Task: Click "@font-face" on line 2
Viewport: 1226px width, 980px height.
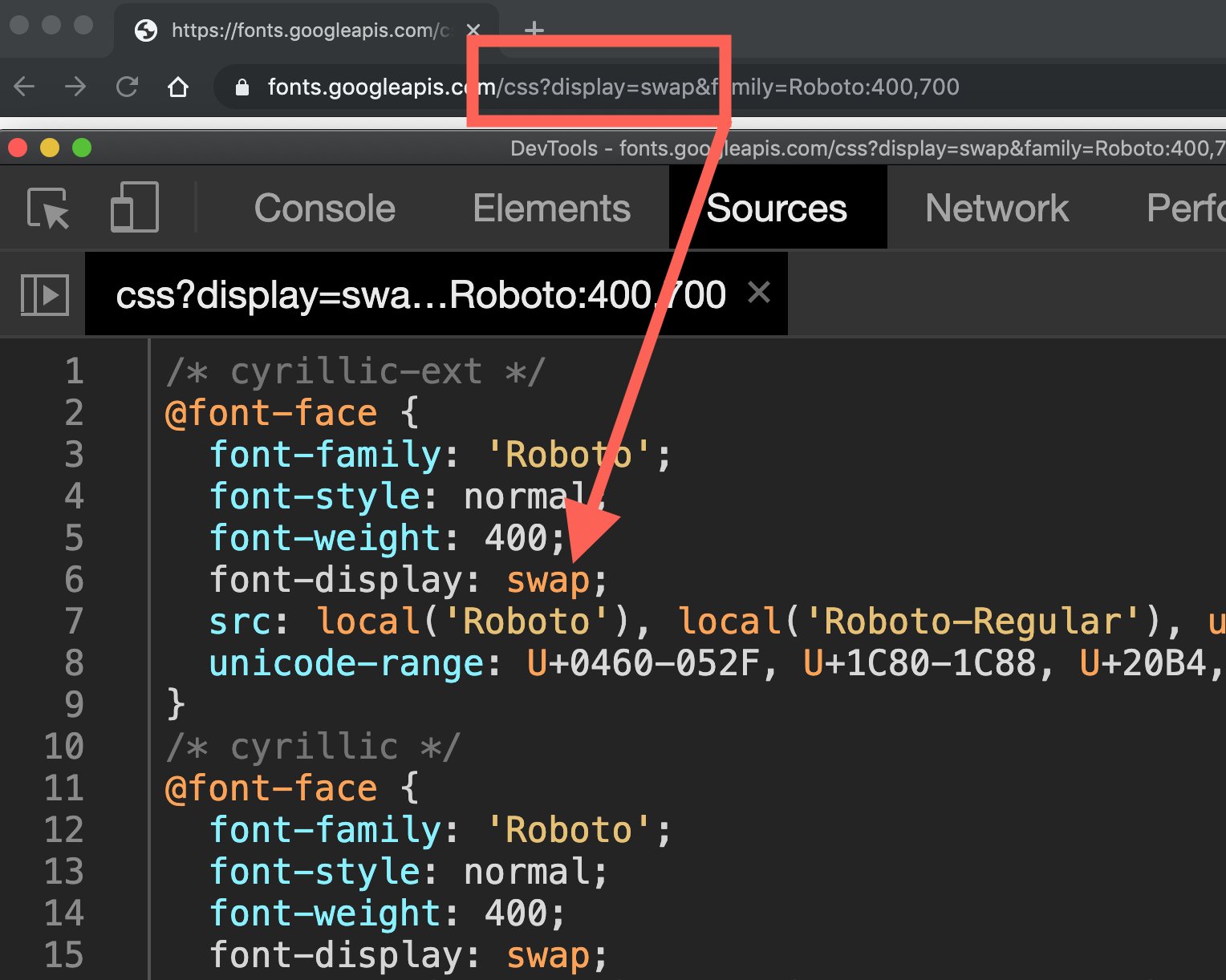Action: (x=270, y=412)
